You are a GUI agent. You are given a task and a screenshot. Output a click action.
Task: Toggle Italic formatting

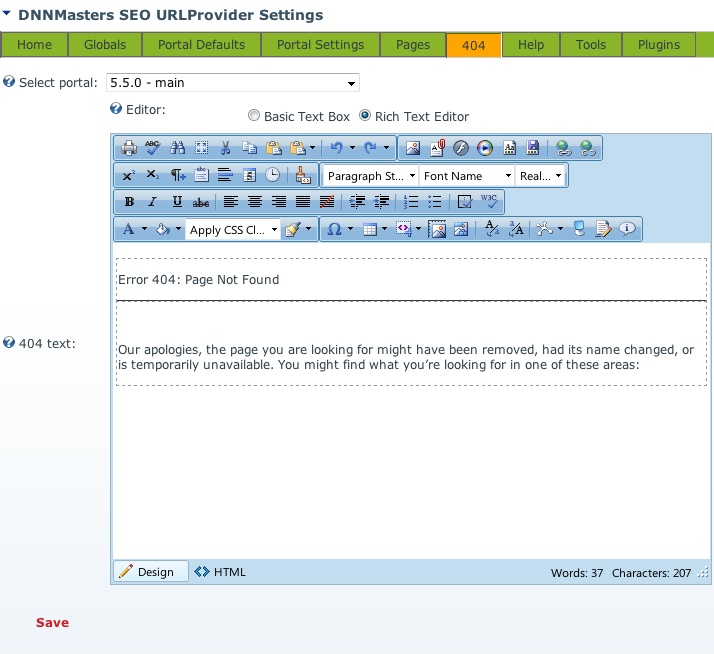[153, 202]
